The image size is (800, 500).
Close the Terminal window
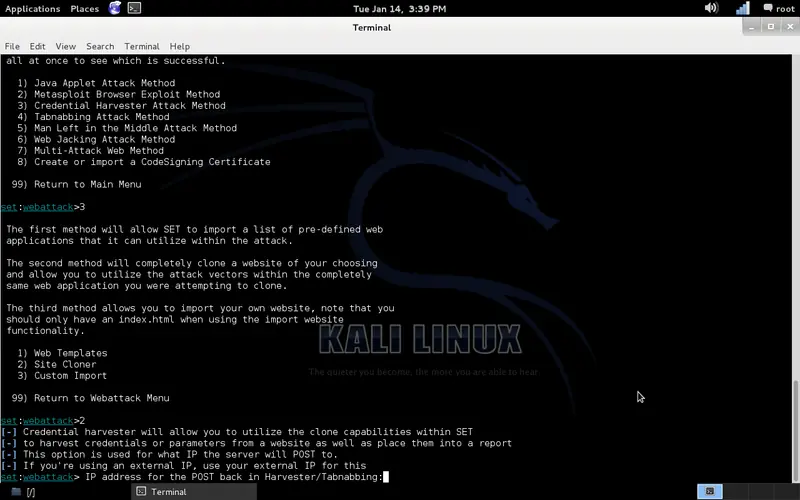790,27
